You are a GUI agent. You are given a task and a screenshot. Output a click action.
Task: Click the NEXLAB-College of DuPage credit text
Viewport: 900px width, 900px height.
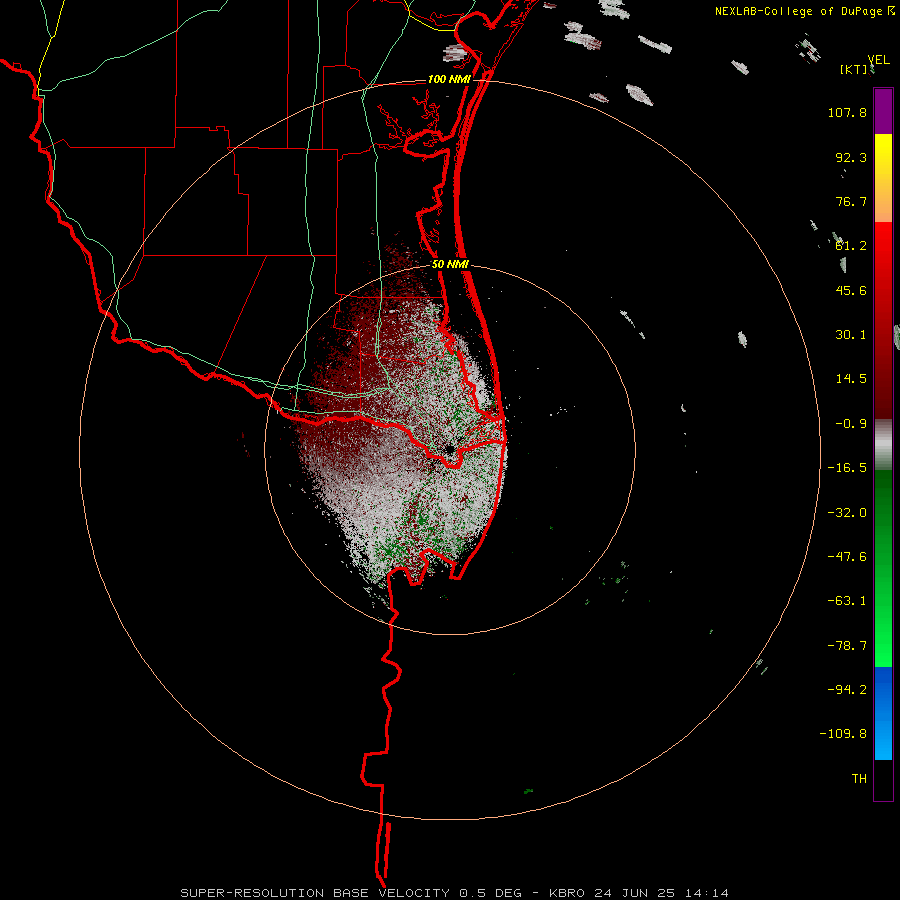coord(800,11)
